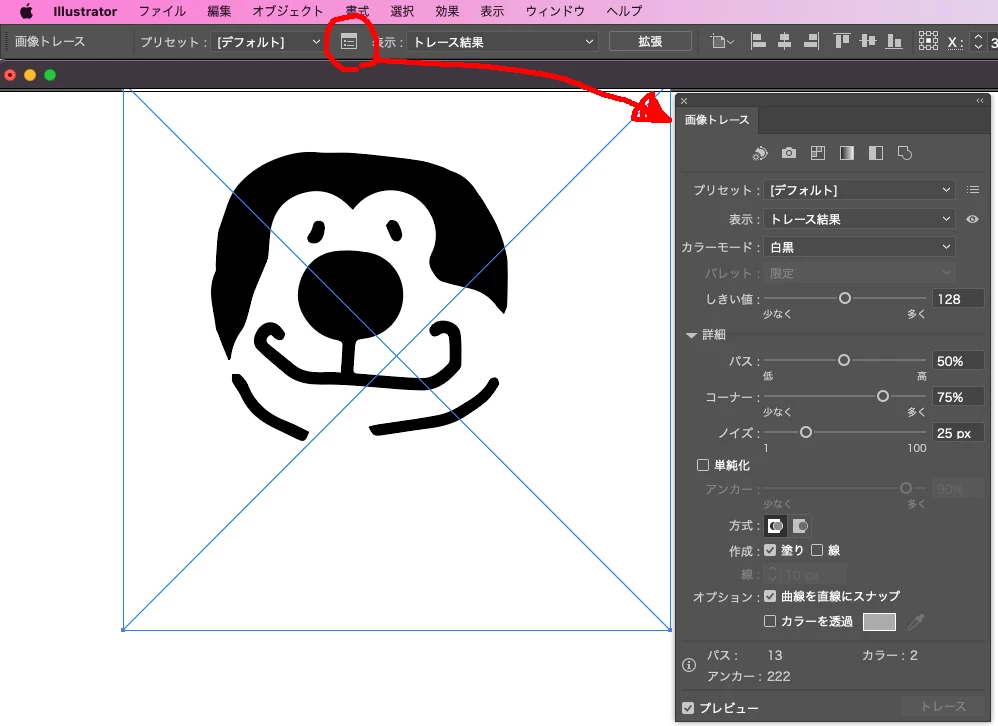Toggle the プレビュー checkbox
998x726 pixels.
click(688, 708)
